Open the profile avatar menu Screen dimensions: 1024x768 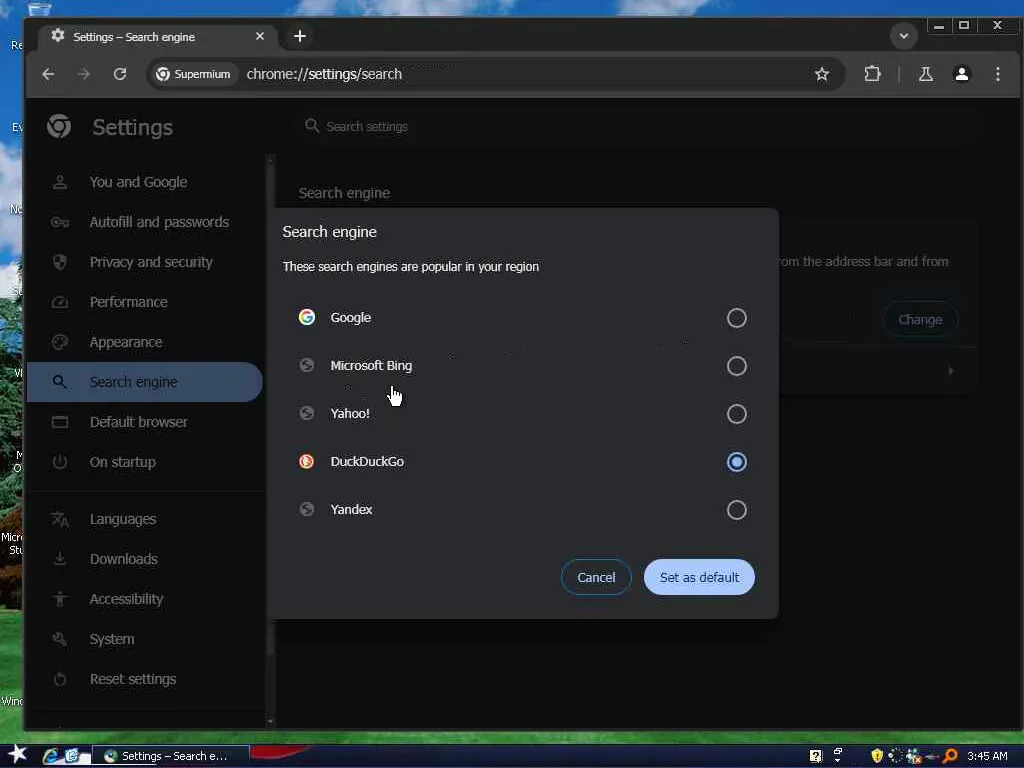click(x=961, y=74)
